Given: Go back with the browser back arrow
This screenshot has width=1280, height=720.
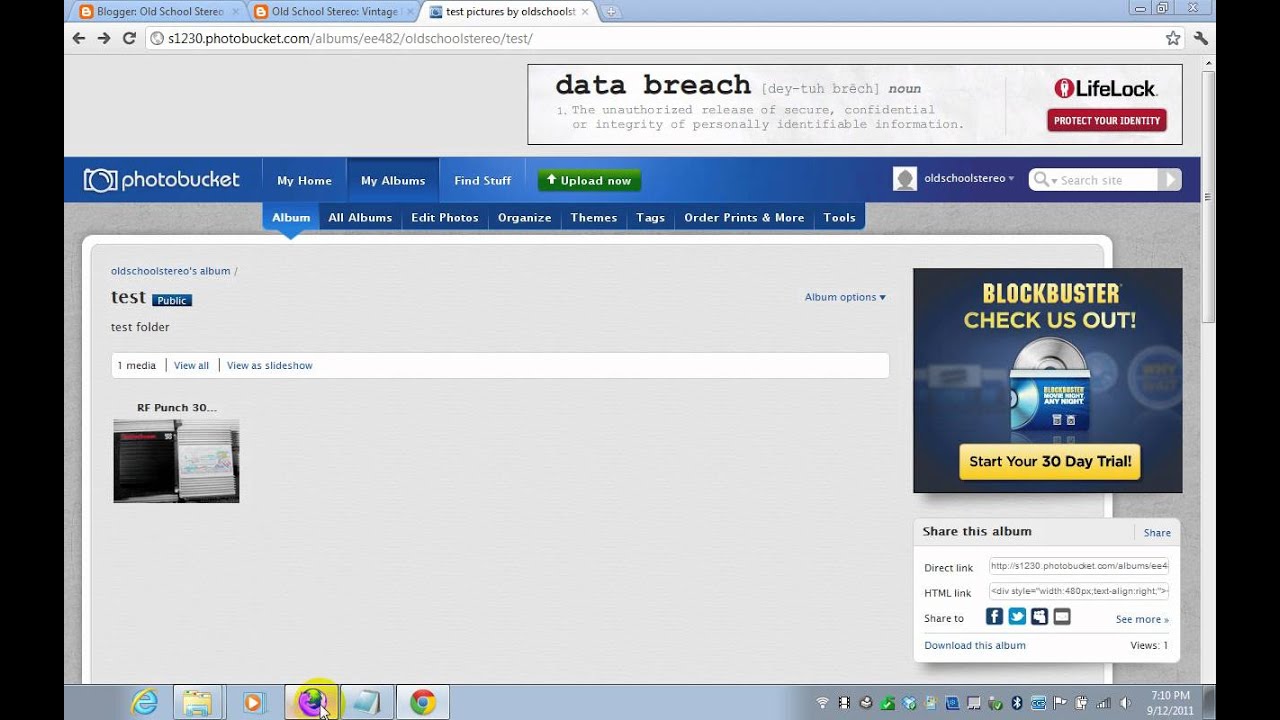Looking at the screenshot, I should click(x=79, y=38).
